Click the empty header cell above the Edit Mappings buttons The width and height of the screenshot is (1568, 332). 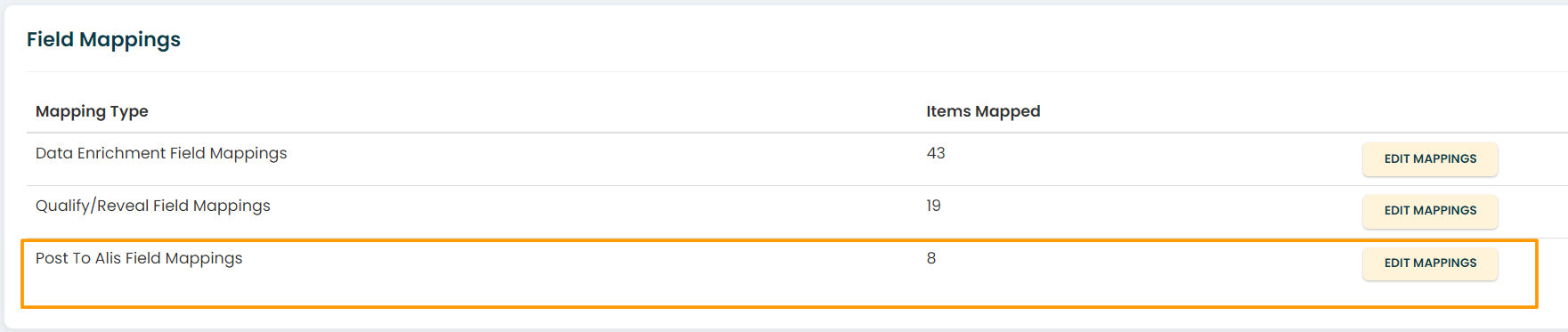1430,111
